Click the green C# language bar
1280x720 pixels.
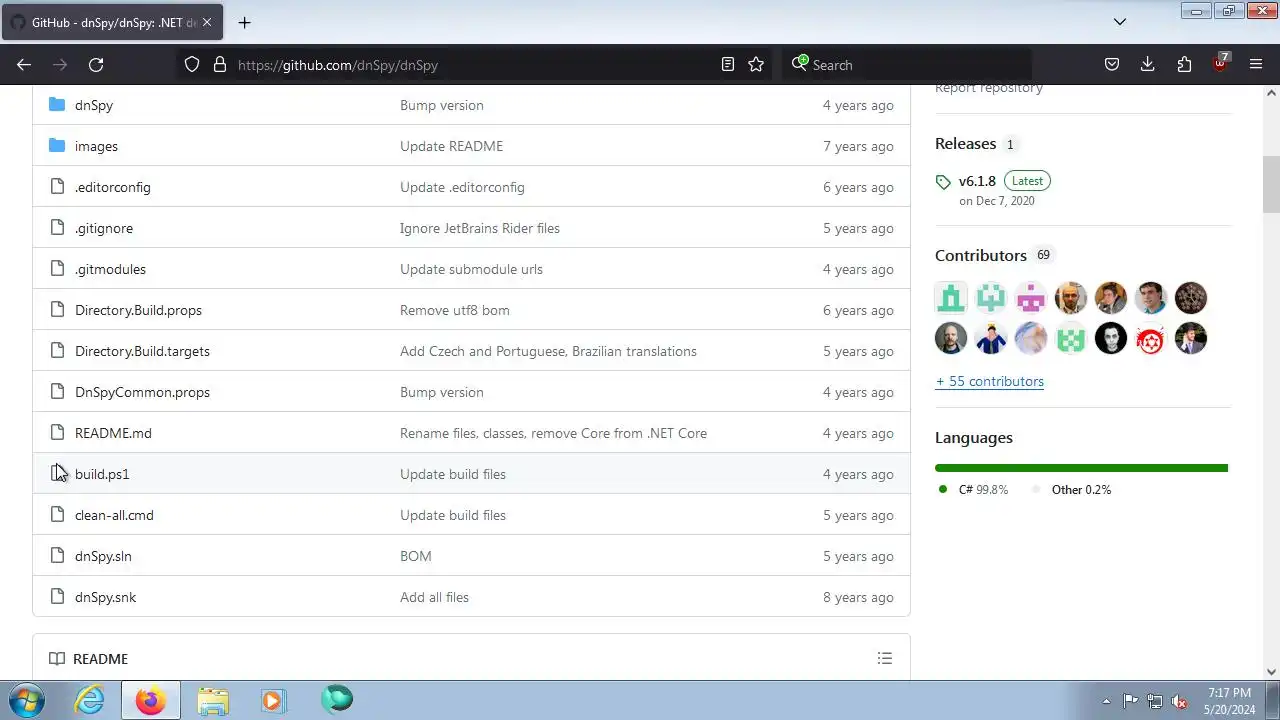click(1081, 468)
